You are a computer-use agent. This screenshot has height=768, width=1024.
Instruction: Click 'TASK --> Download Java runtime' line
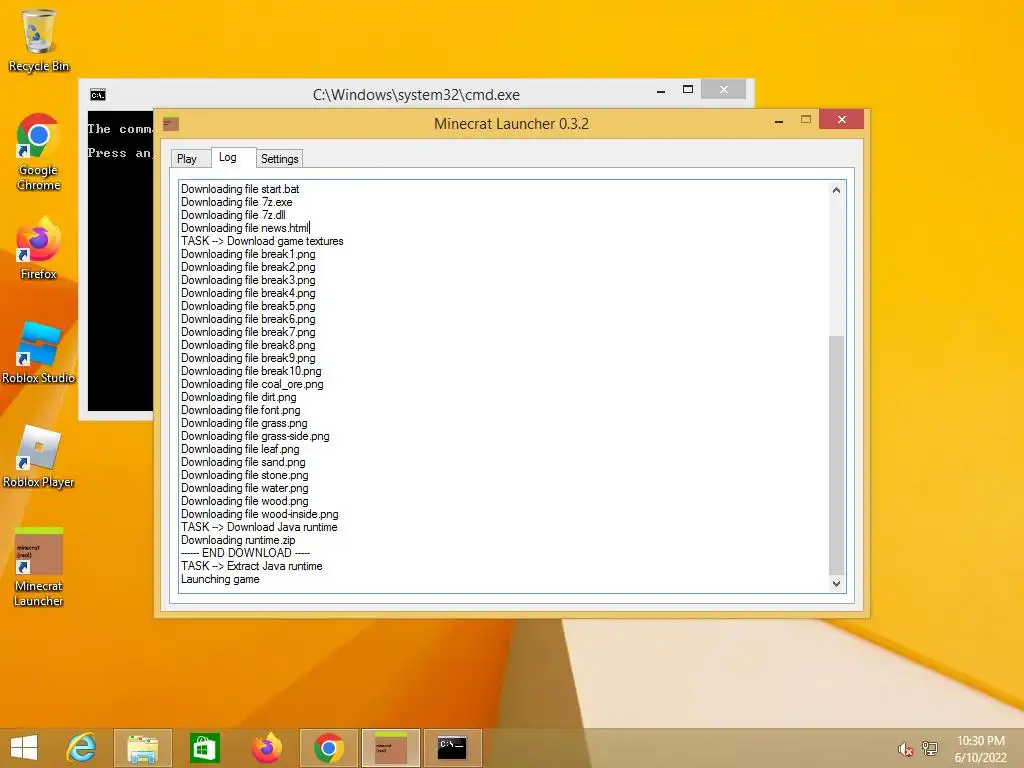259,527
